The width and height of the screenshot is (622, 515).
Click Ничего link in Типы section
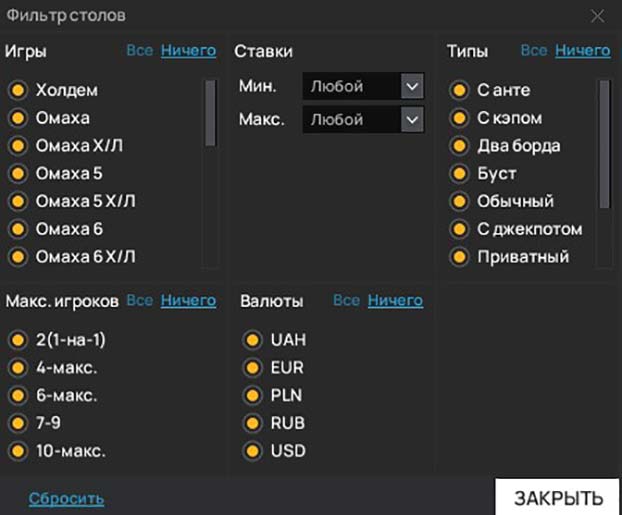point(582,50)
